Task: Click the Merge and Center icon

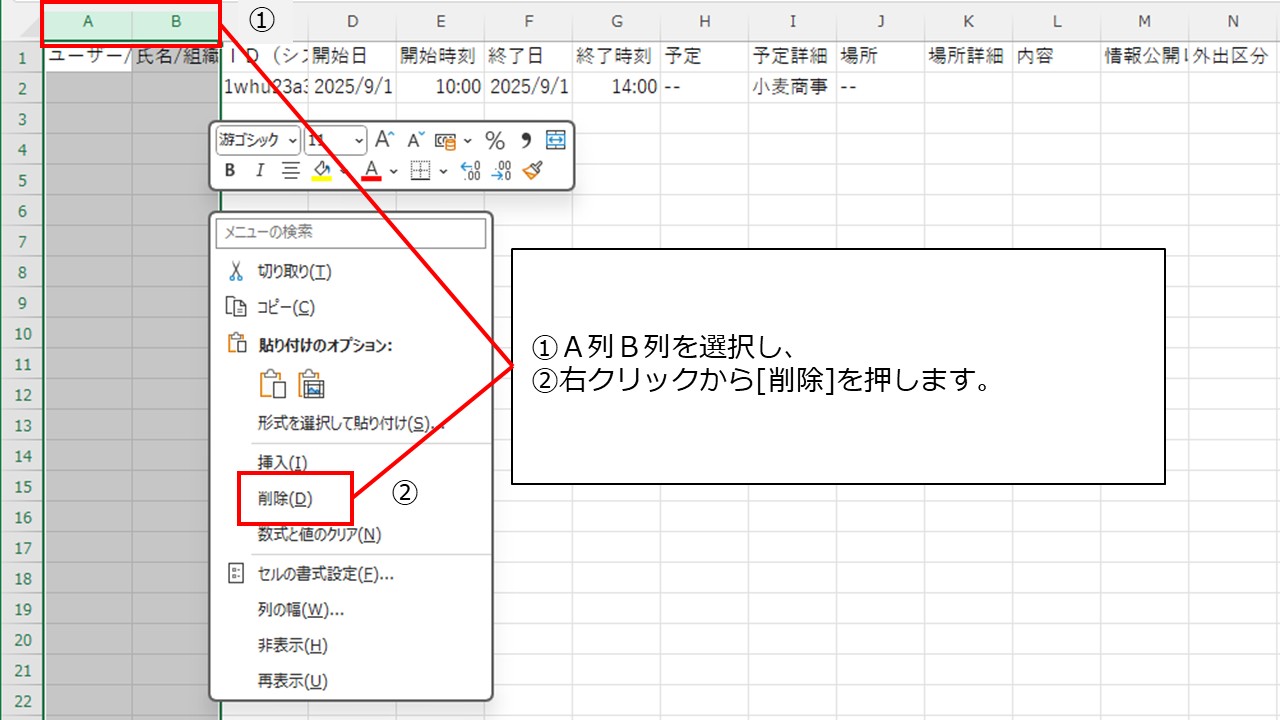Action: pyautogui.click(x=555, y=141)
